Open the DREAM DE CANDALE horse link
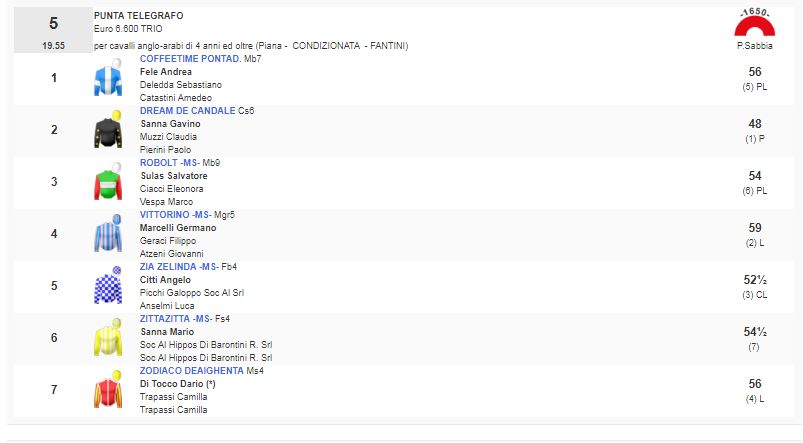Viewport: 803px width, 443px height. pyautogui.click(x=188, y=111)
